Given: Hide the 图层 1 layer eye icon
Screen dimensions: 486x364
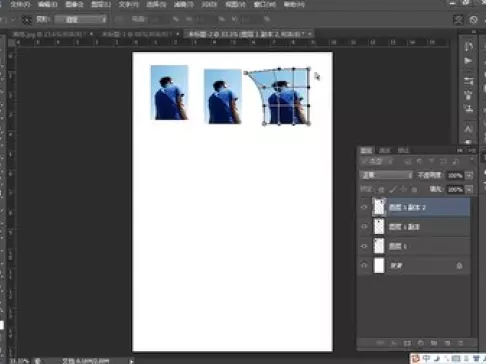Looking at the screenshot, I should [364, 246].
